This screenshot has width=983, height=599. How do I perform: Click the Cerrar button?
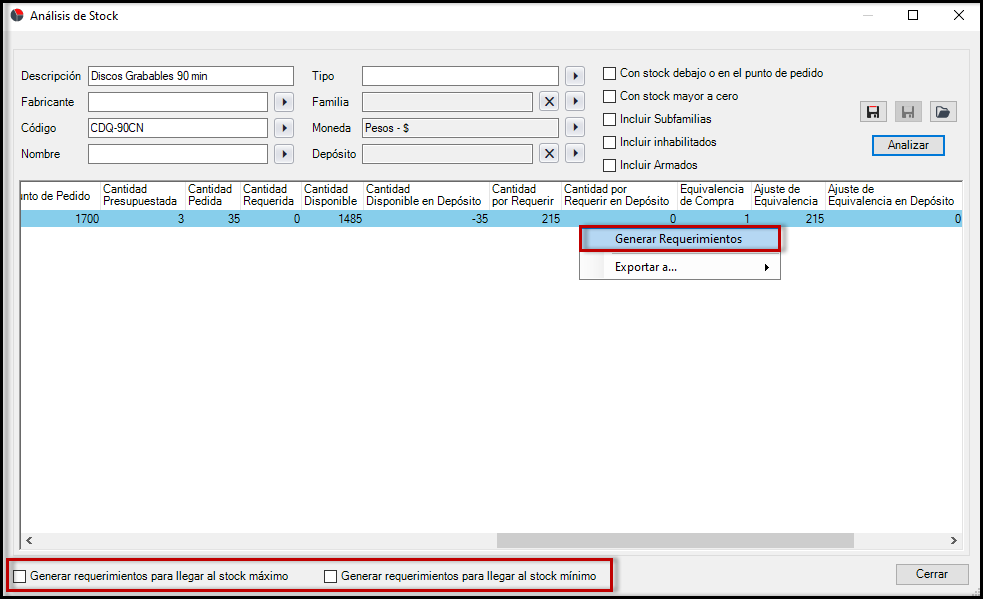click(932, 574)
